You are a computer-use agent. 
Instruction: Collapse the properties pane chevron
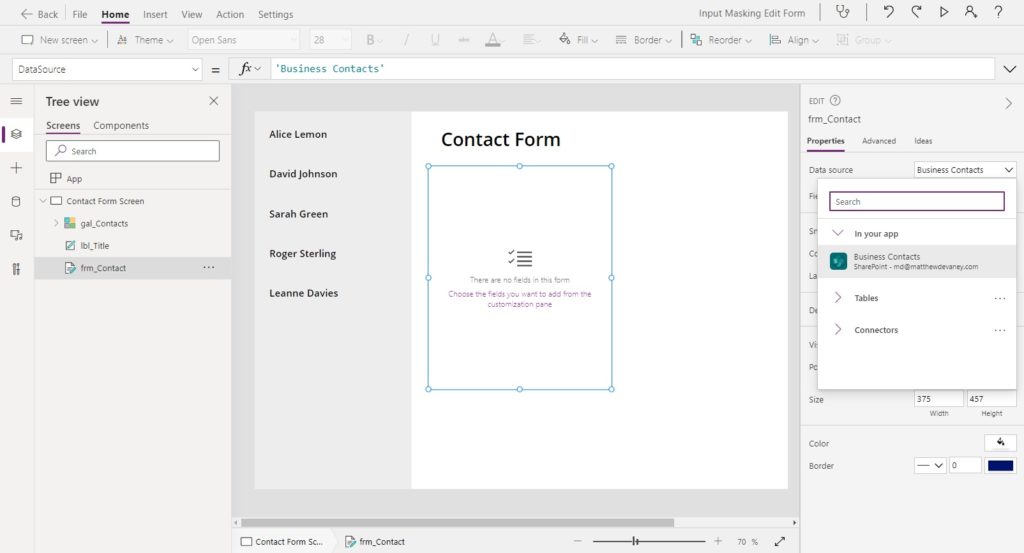[1008, 103]
